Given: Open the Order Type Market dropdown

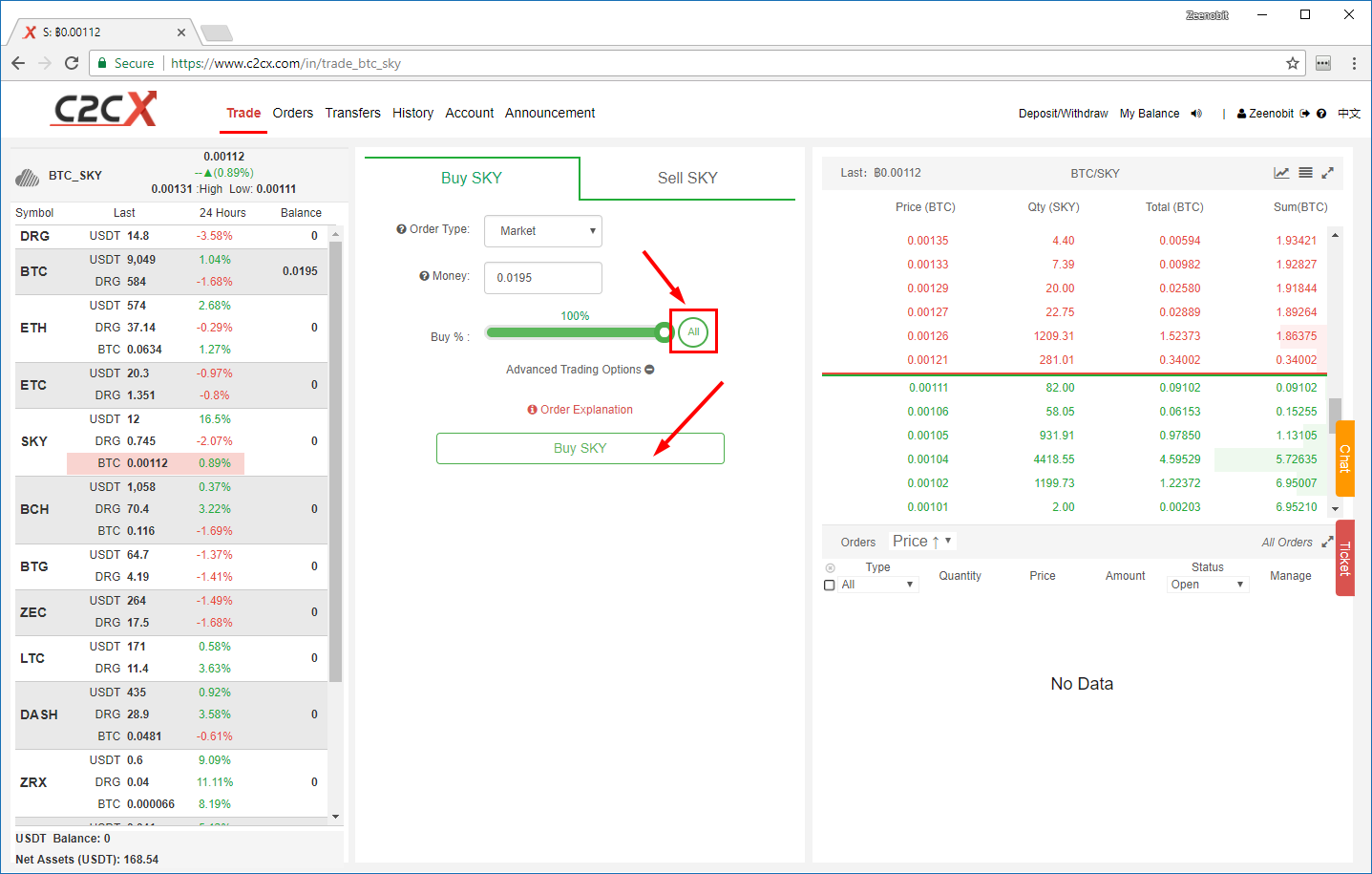Looking at the screenshot, I should point(543,231).
